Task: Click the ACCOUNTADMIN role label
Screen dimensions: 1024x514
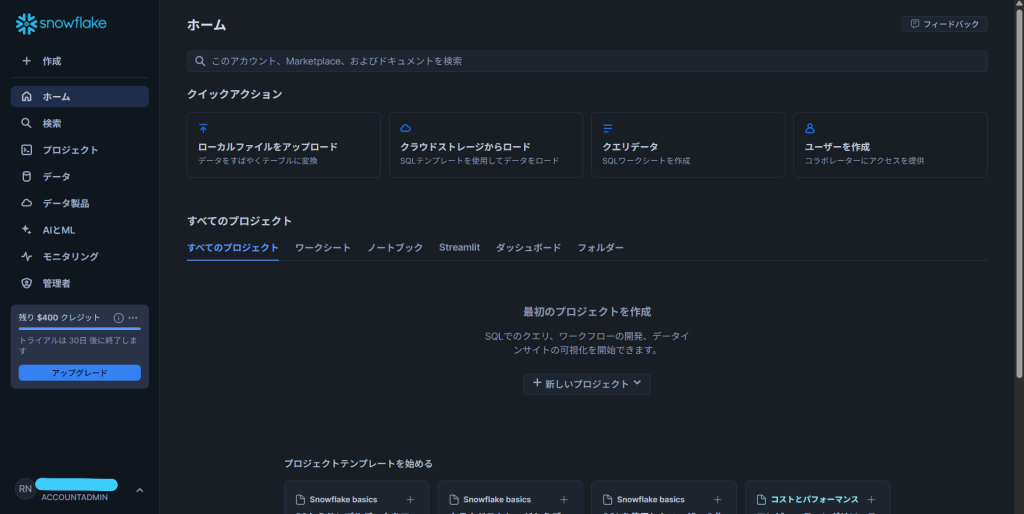Action: (x=74, y=498)
